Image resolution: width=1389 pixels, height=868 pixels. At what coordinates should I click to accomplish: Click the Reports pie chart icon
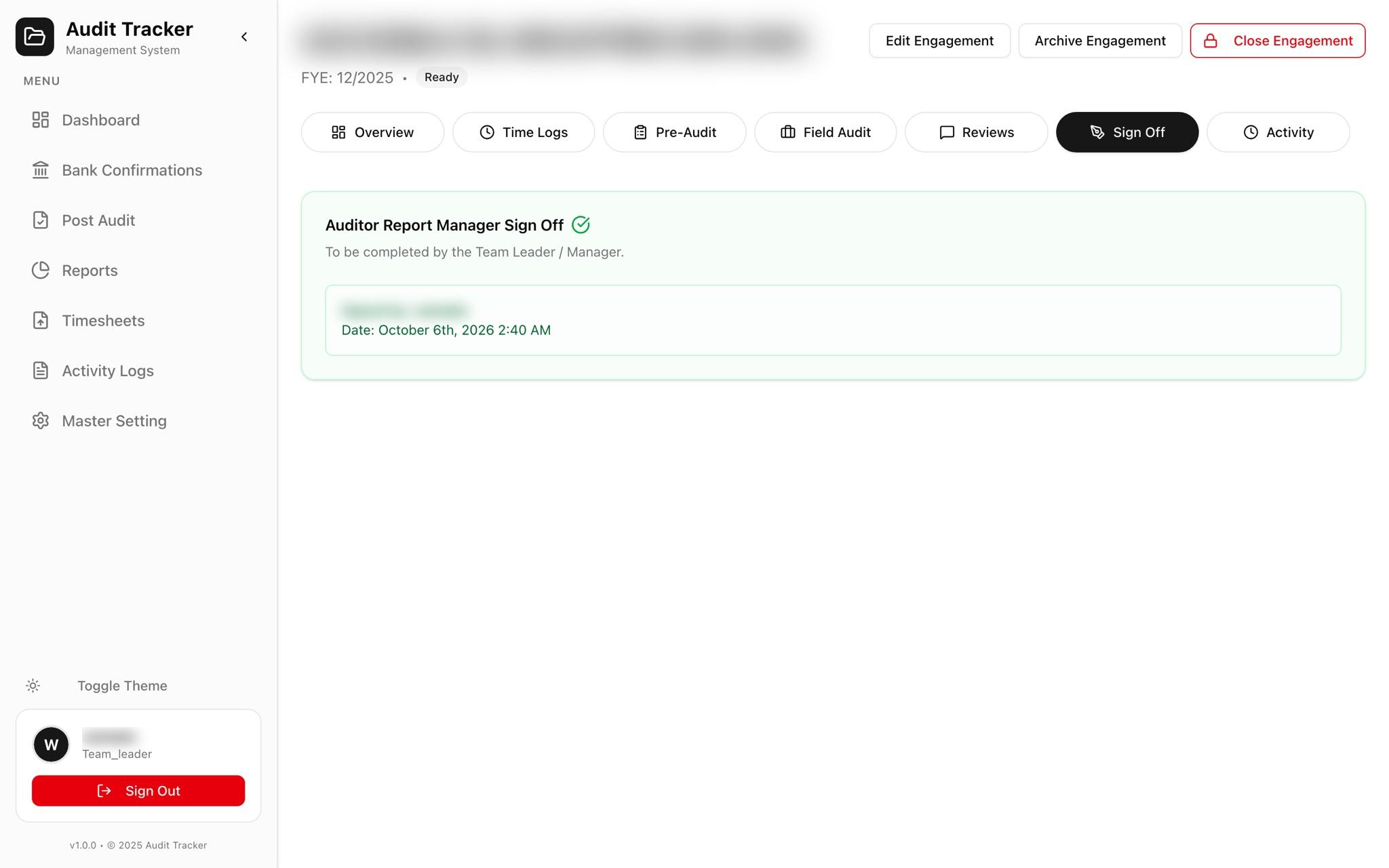click(x=41, y=271)
